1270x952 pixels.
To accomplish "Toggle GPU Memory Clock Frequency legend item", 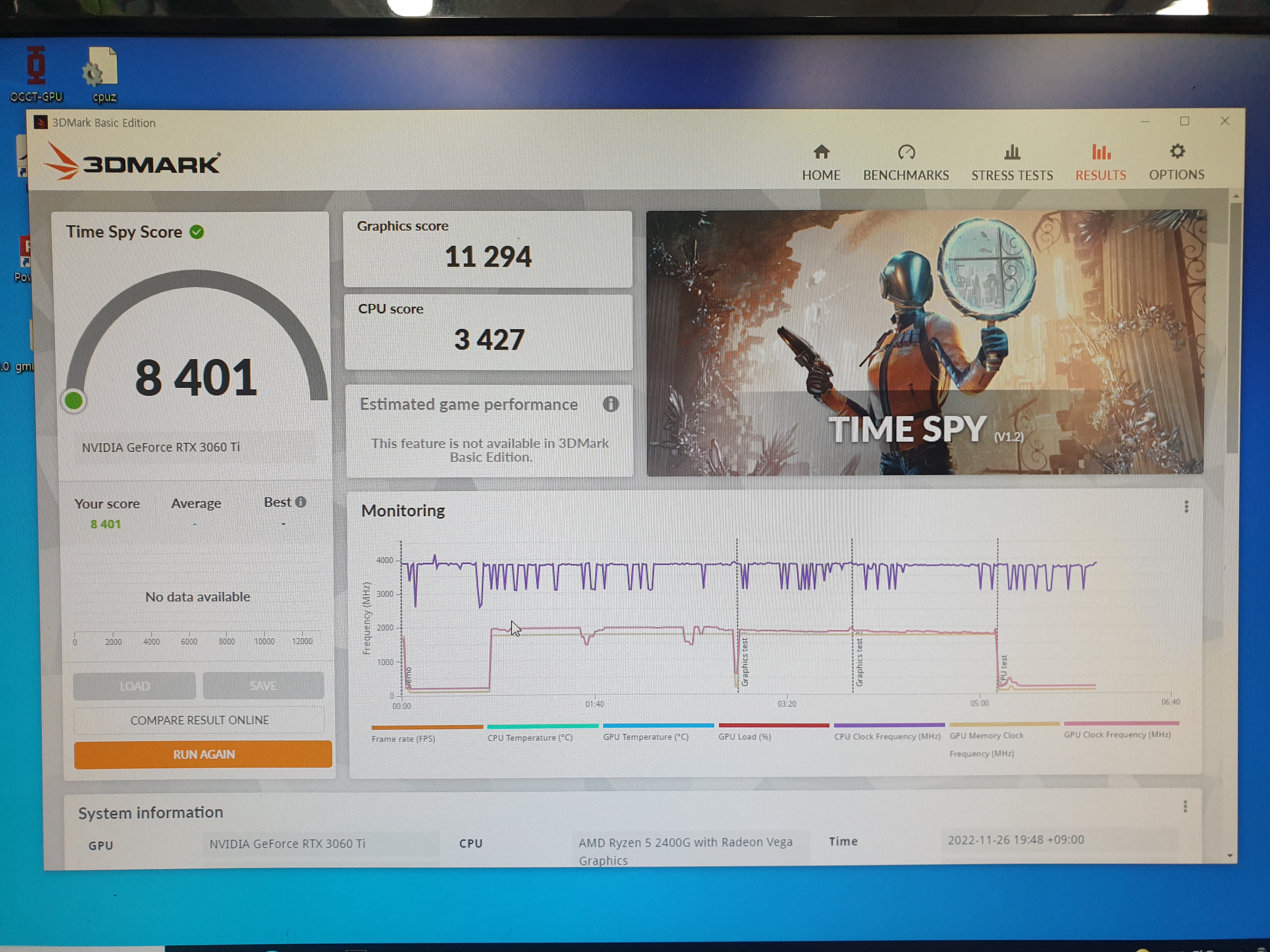I will [x=1004, y=740].
